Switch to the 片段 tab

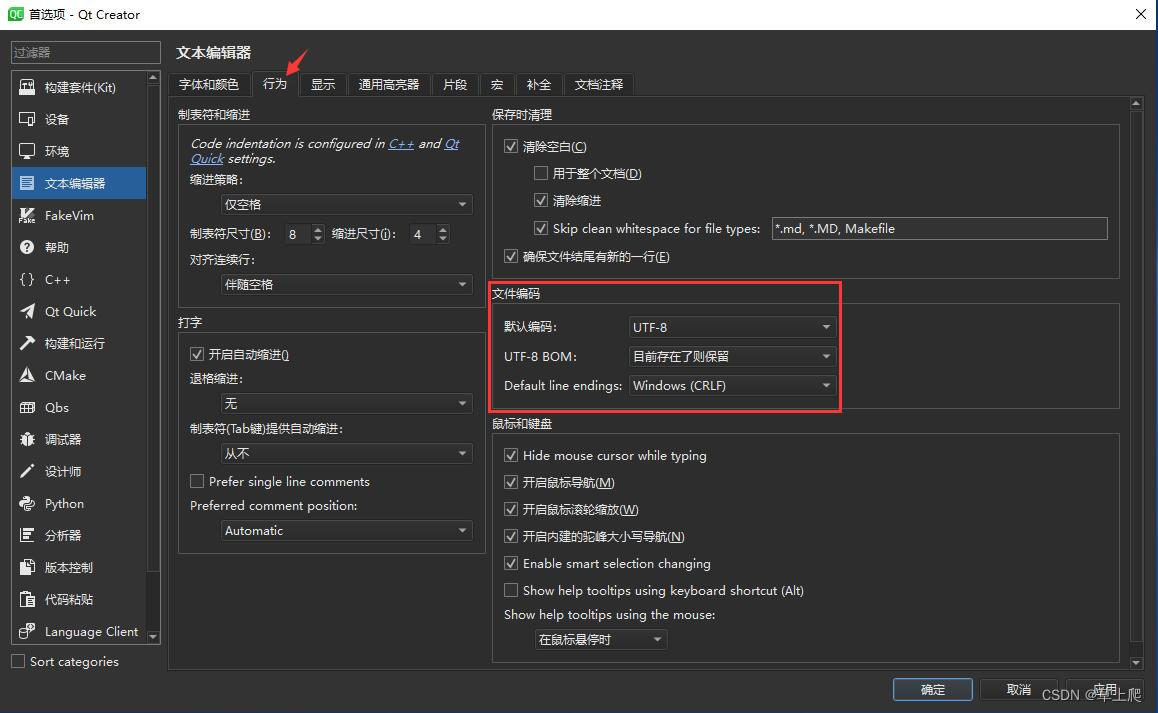tap(455, 84)
